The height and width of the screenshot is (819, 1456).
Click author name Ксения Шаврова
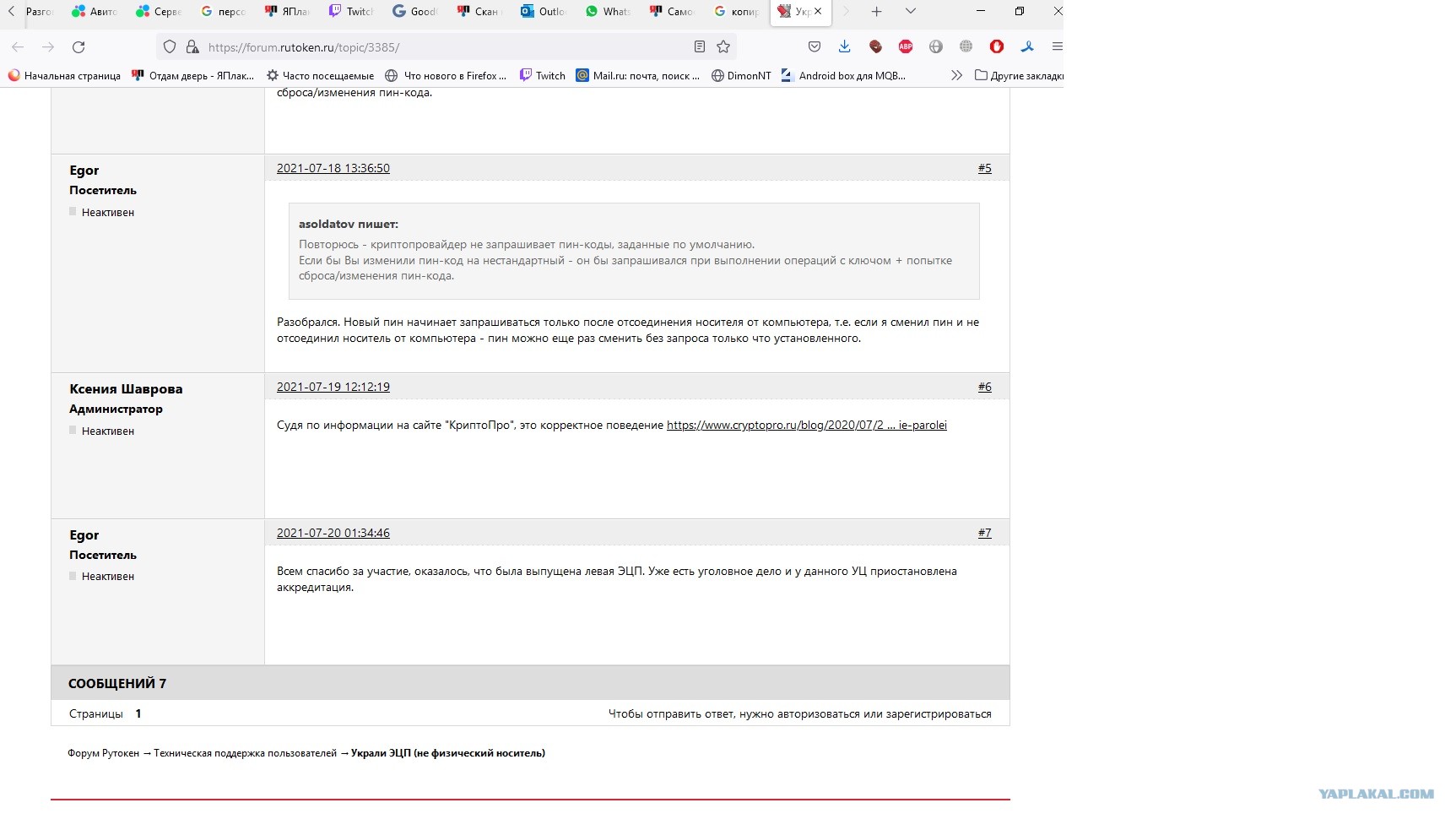pos(126,388)
